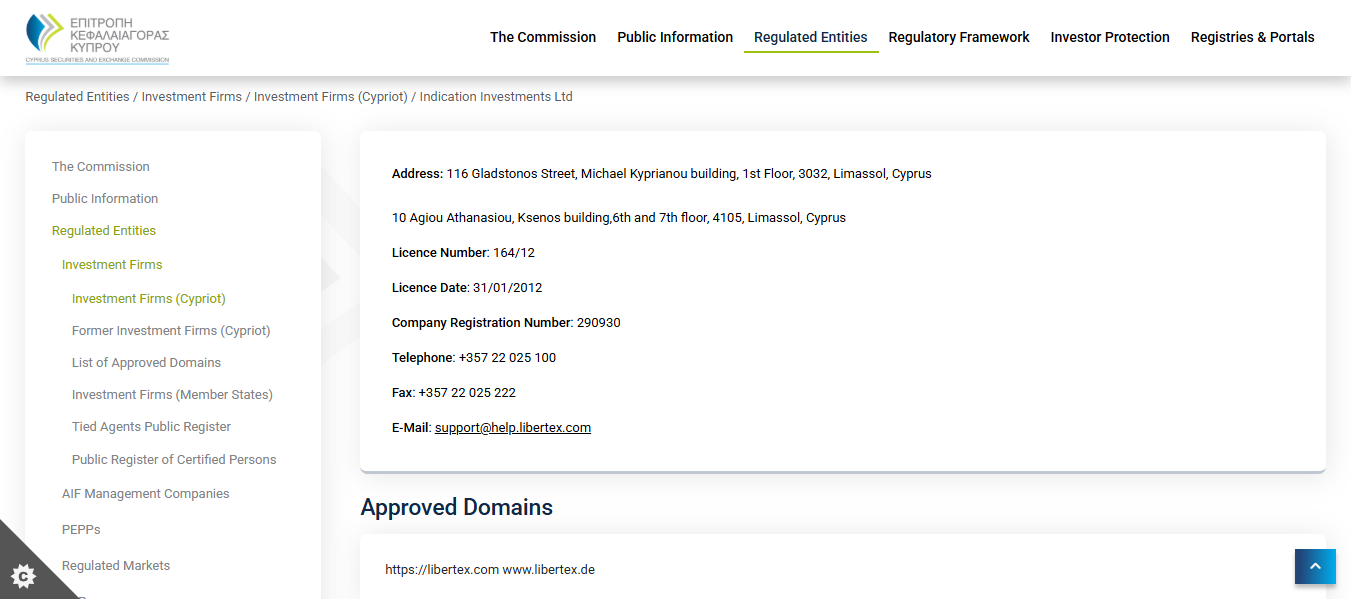Click the scroll-to-top arrow button
Image resolution: width=1351 pixels, height=599 pixels.
click(1315, 566)
